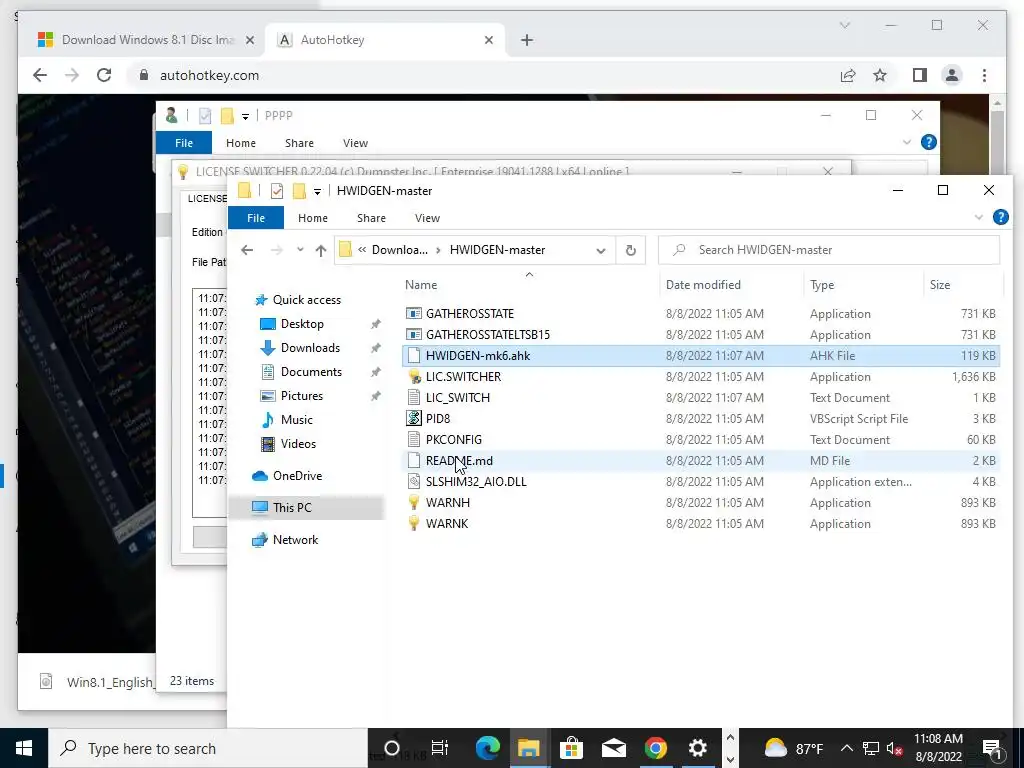Screen dimensions: 1024x768
Task: Open Share ribbon tab in HWIDGEN-master window
Action: click(x=371, y=217)
